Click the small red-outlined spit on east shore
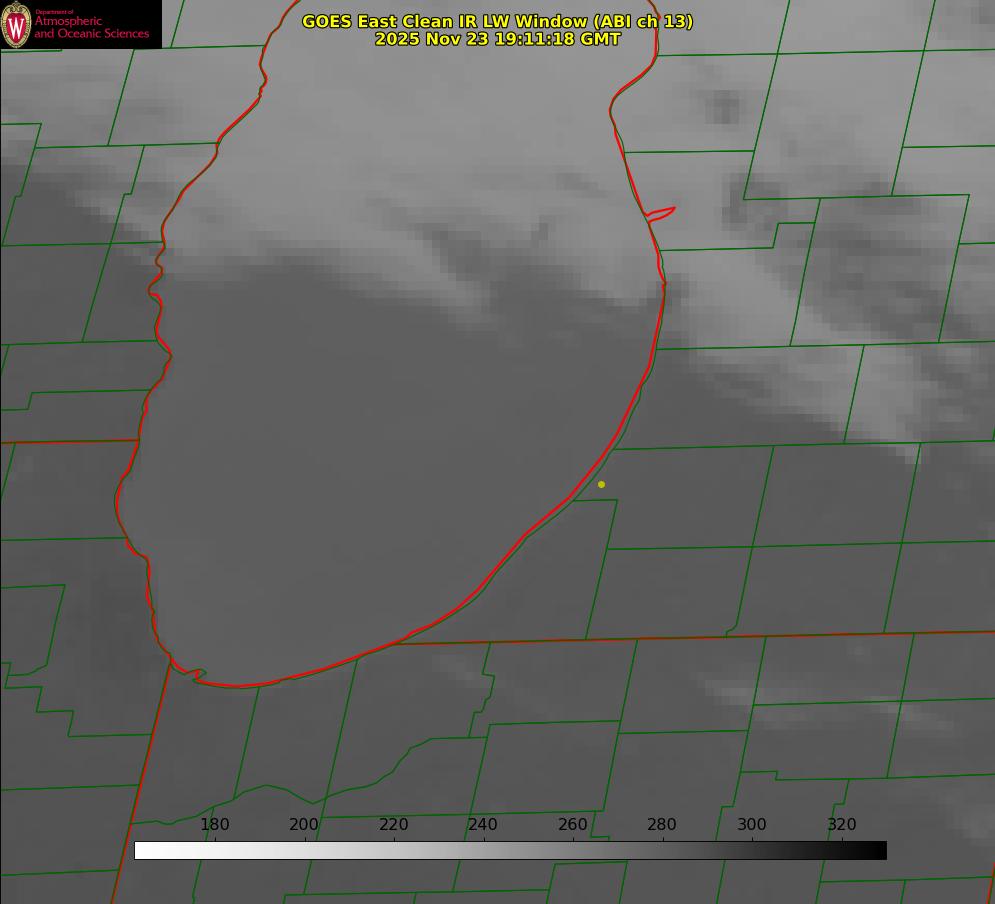This screenshot has height=904, width=995. (662, 212)
